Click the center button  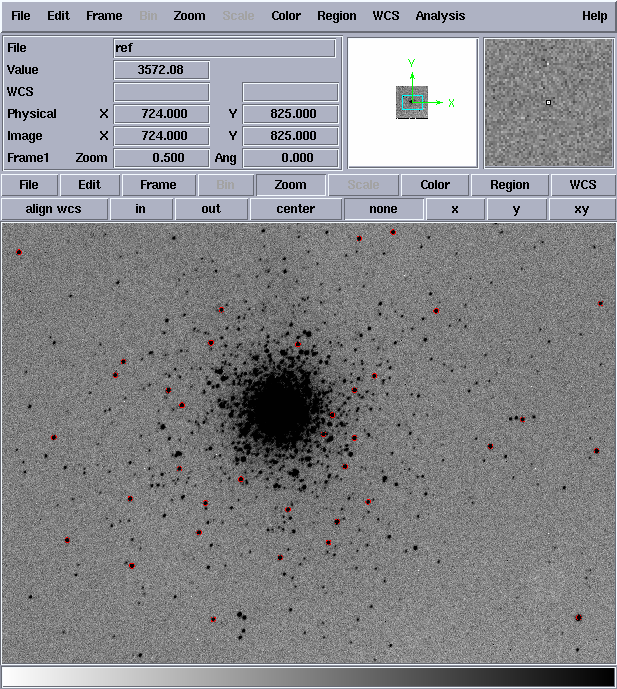(x=296, y=209)
